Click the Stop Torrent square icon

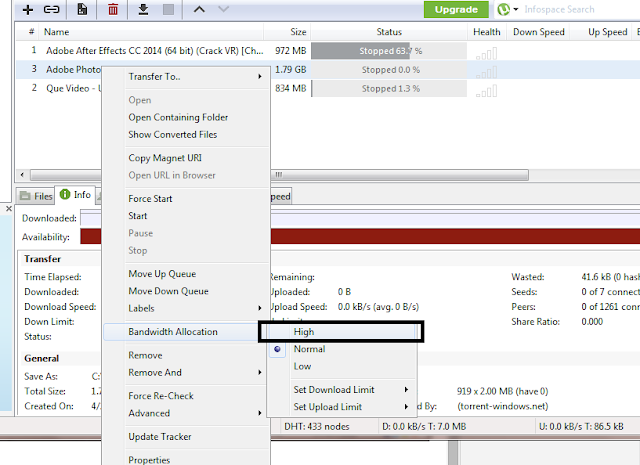168,9
